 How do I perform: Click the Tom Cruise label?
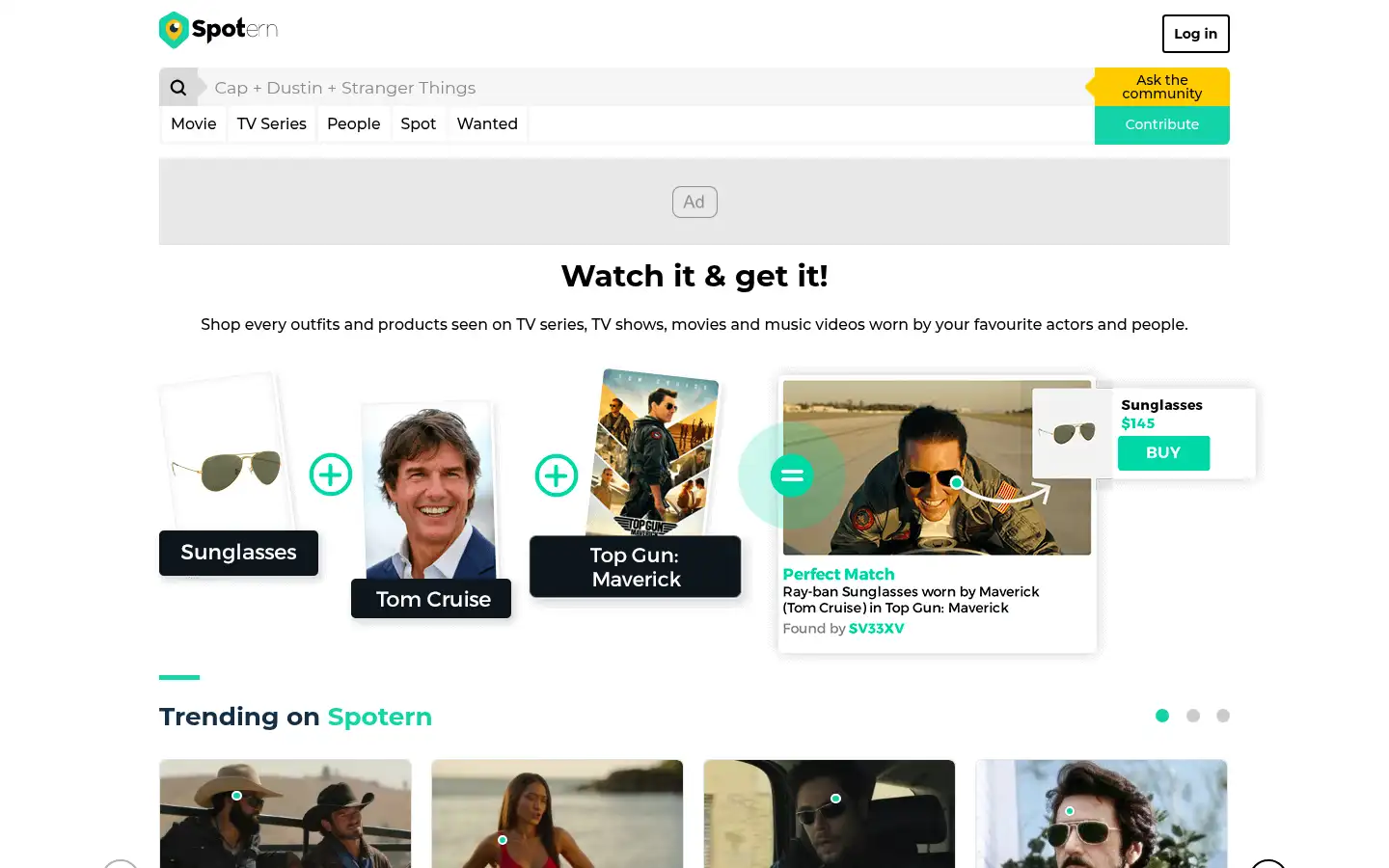(x=431, y=599)
